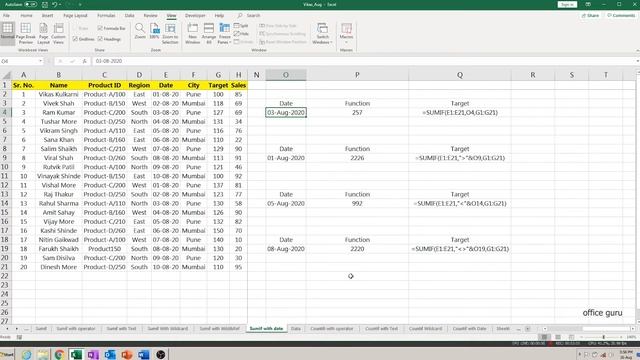Open Word from the taskbar
The height and width of the screenshot is (360, 640).
(143, 354)
